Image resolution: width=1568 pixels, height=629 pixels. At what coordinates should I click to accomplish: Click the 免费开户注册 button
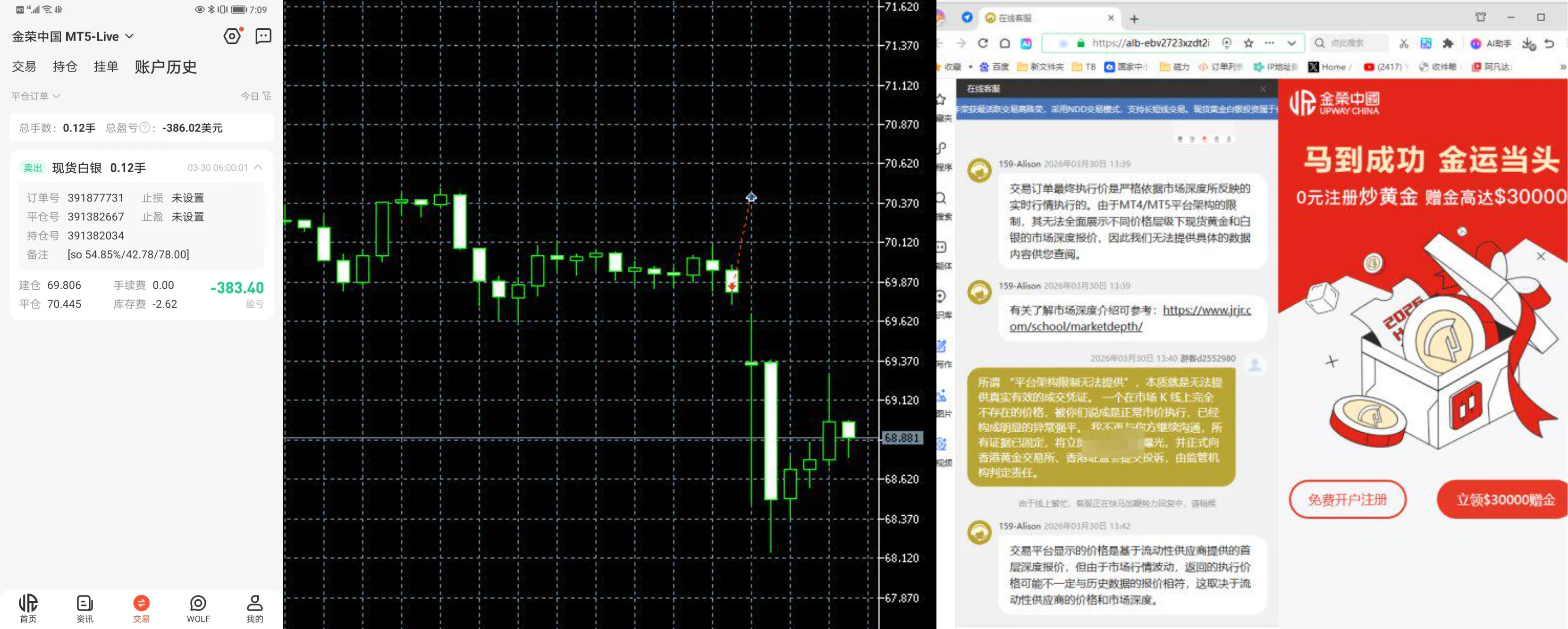1347,499
